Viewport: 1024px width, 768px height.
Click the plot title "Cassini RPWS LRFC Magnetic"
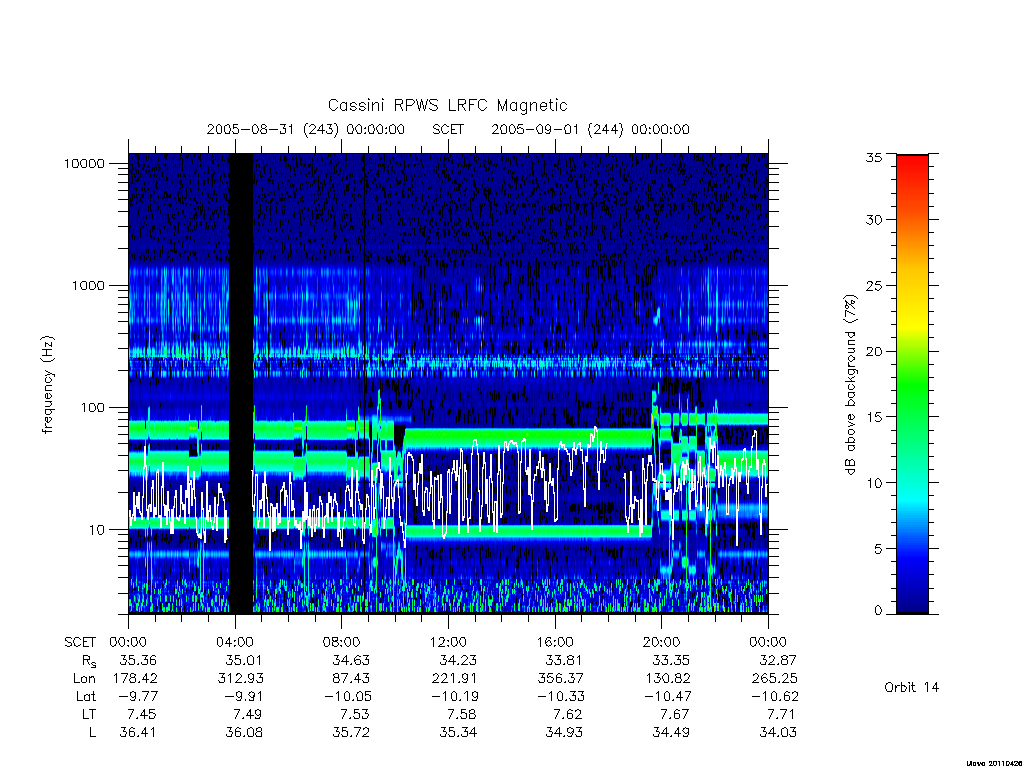click(x=447, y=105)
